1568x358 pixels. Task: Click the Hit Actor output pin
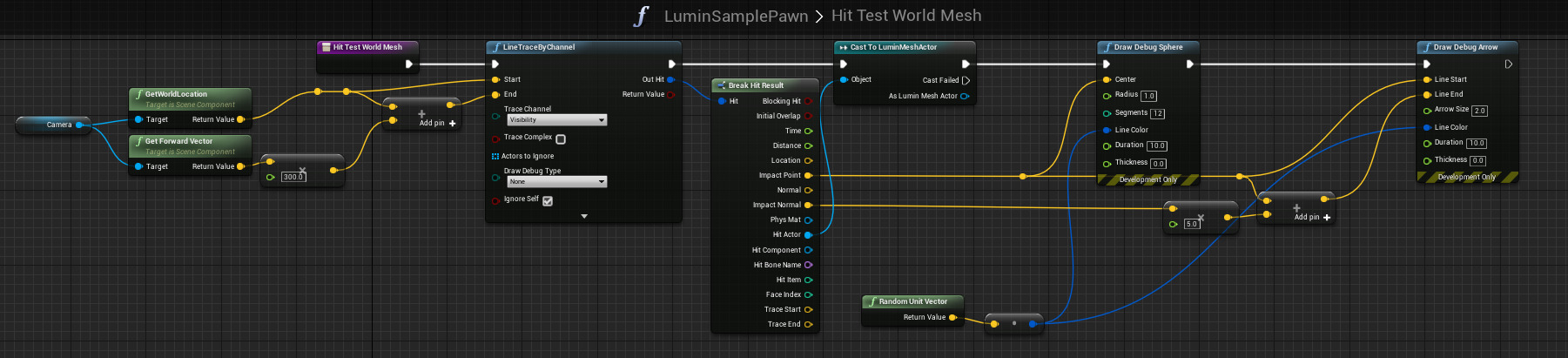click(808, 234)
